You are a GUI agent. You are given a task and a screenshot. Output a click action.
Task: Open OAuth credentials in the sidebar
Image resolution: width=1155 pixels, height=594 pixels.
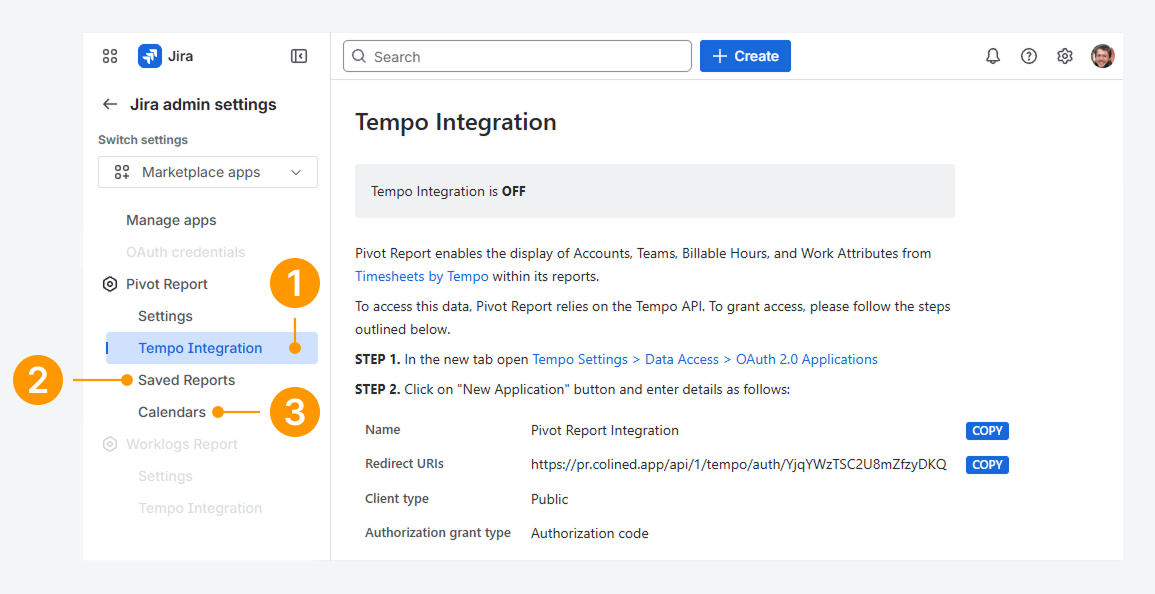click(x=186, y=252)
